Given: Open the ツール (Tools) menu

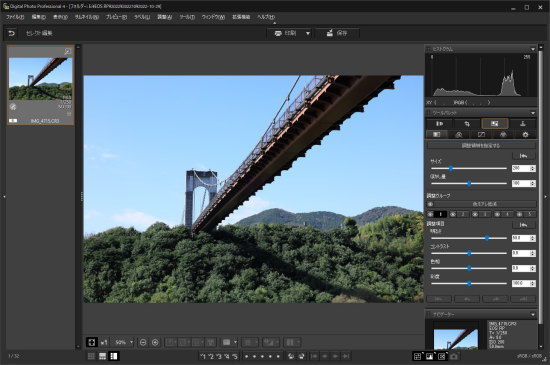Looking at the screenshot, I should tap(187, 17).
